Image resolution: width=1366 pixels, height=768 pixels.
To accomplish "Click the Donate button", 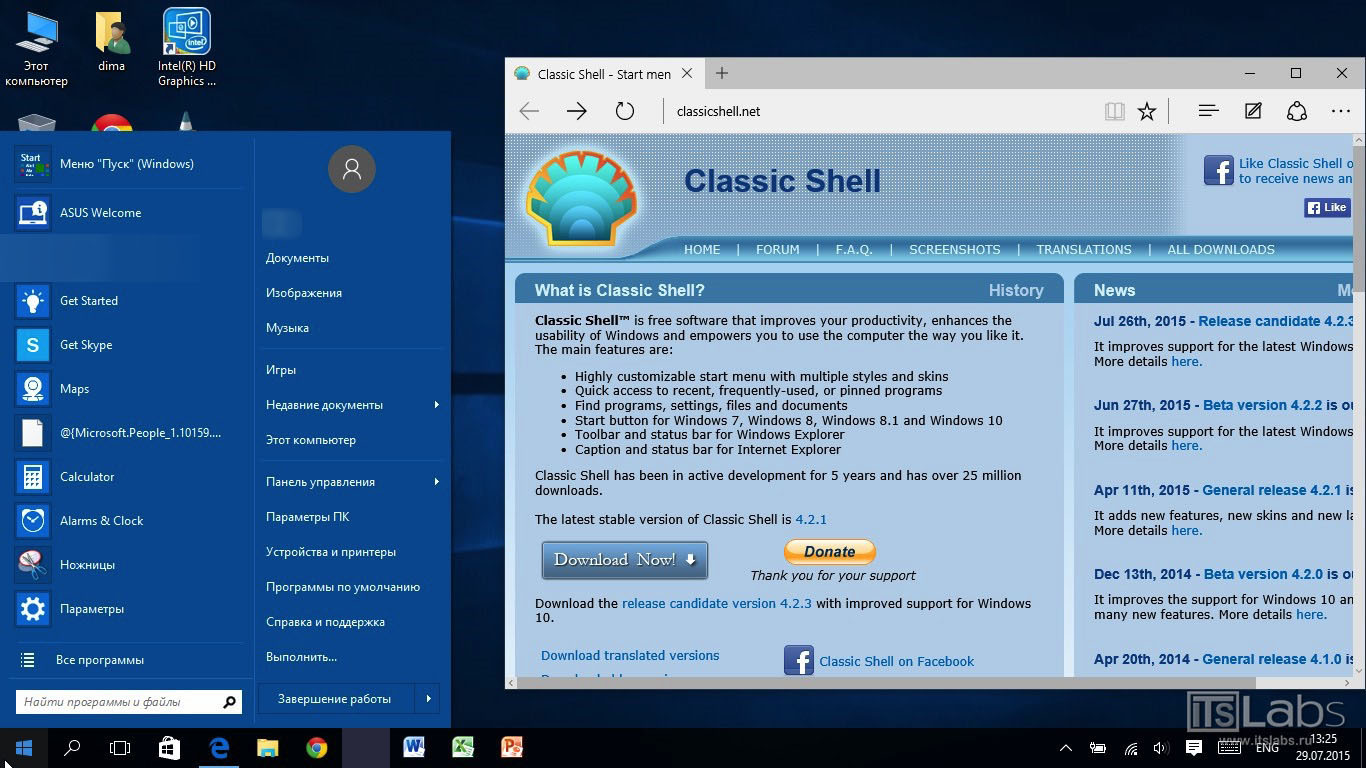I will (830, 552).
